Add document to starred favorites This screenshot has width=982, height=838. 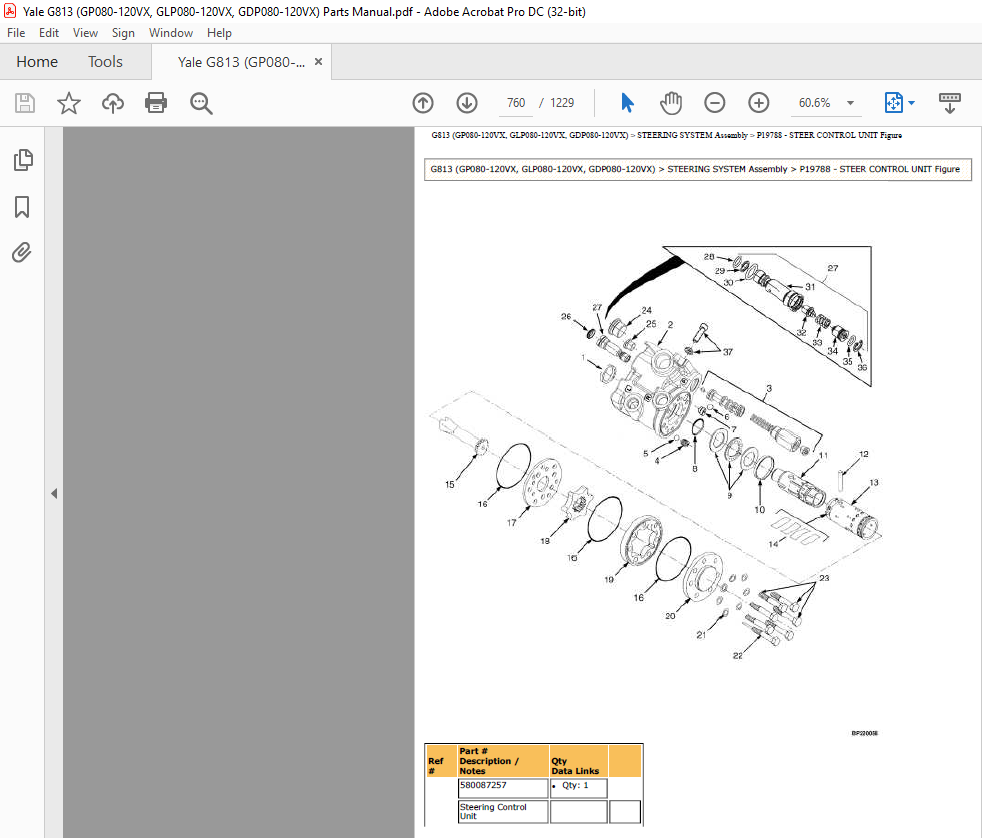click(68, 103)
